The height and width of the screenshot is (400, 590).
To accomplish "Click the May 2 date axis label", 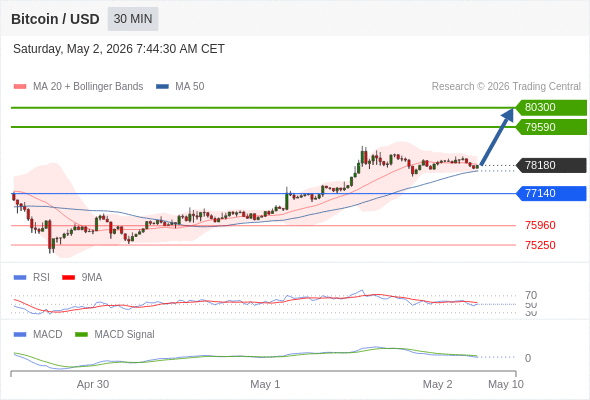I will [x=437, y=384].
